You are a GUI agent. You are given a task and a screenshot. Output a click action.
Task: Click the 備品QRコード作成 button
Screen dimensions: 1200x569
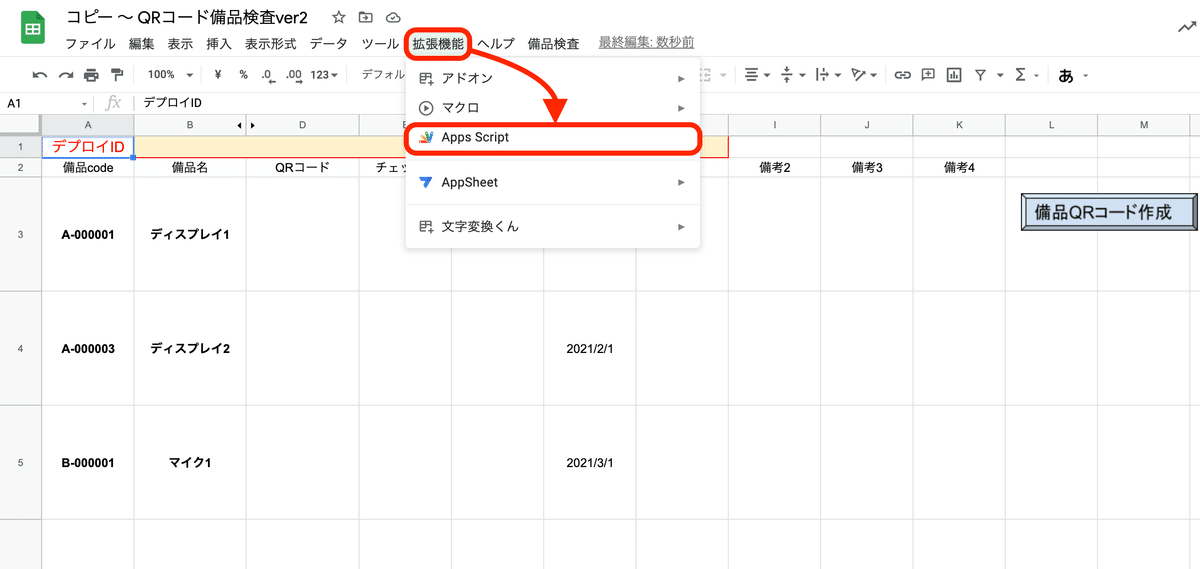[1109, 212]
